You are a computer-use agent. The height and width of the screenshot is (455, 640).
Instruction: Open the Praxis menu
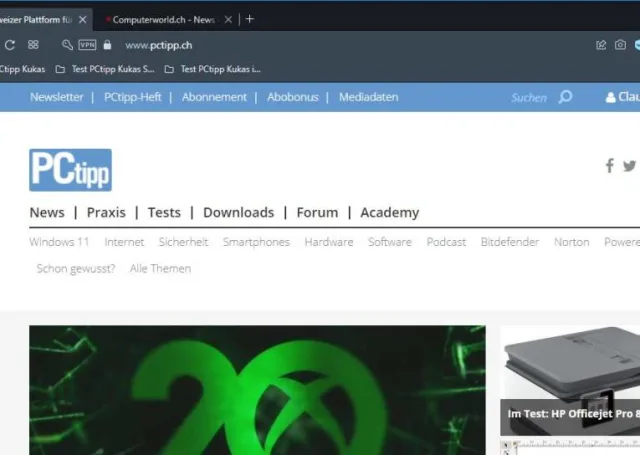click(106, 213)
